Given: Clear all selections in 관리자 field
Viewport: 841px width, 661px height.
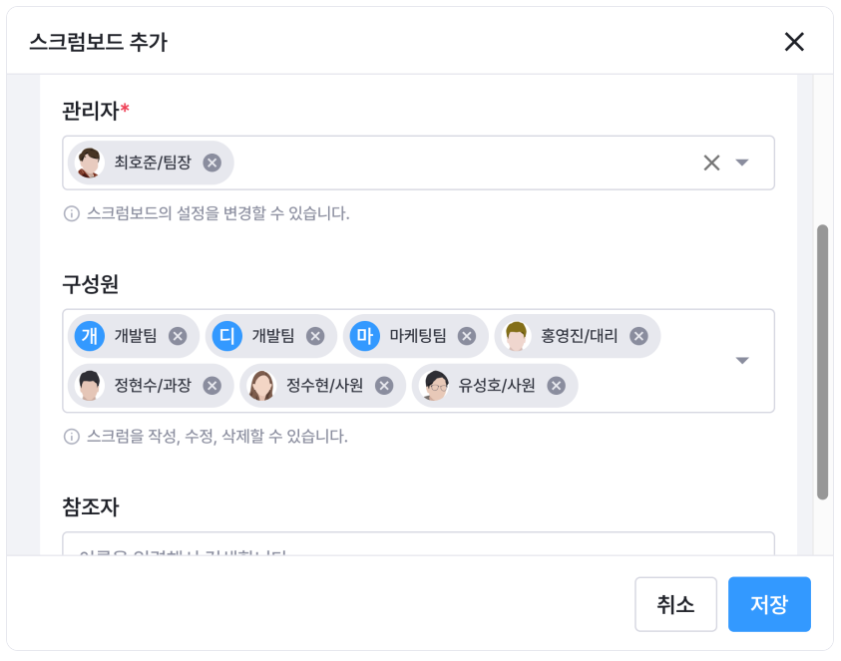Looking at the screenshot, I should (711, 163).
